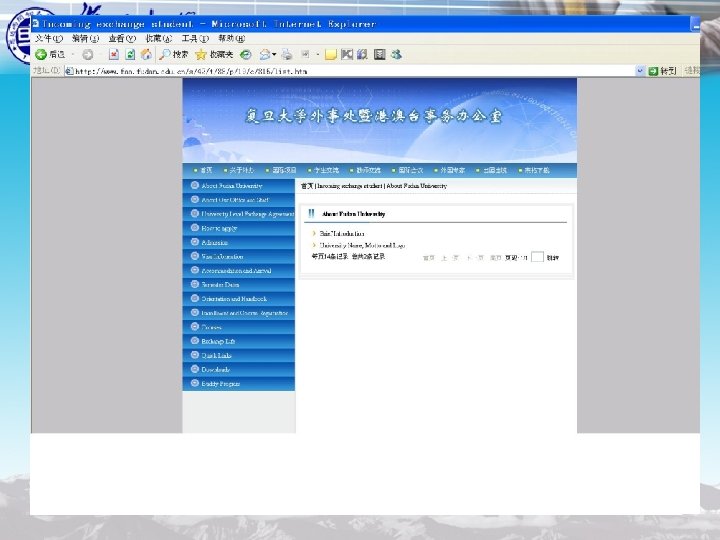This screenshot has width=720, height=540.
Task: Open Buddy Program sidebar link
Action: coord(220,384)
